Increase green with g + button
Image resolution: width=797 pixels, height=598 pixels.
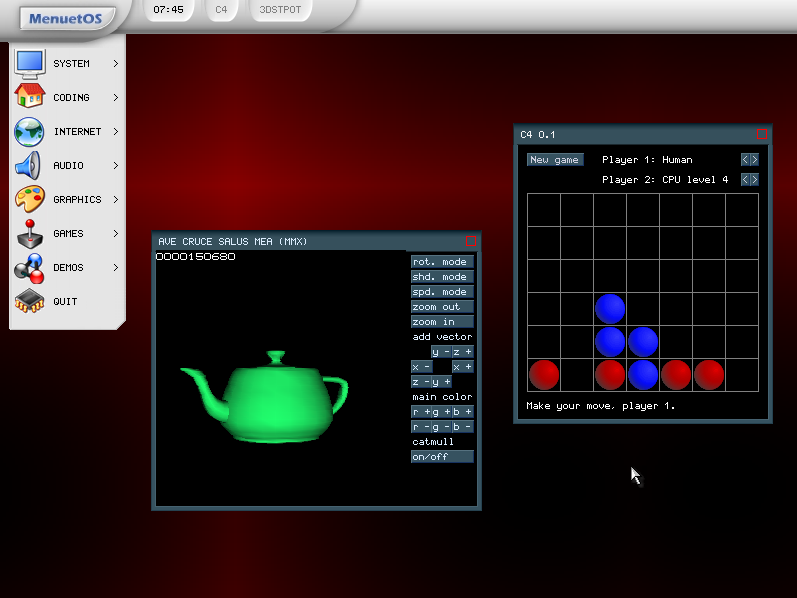point(441,412)
